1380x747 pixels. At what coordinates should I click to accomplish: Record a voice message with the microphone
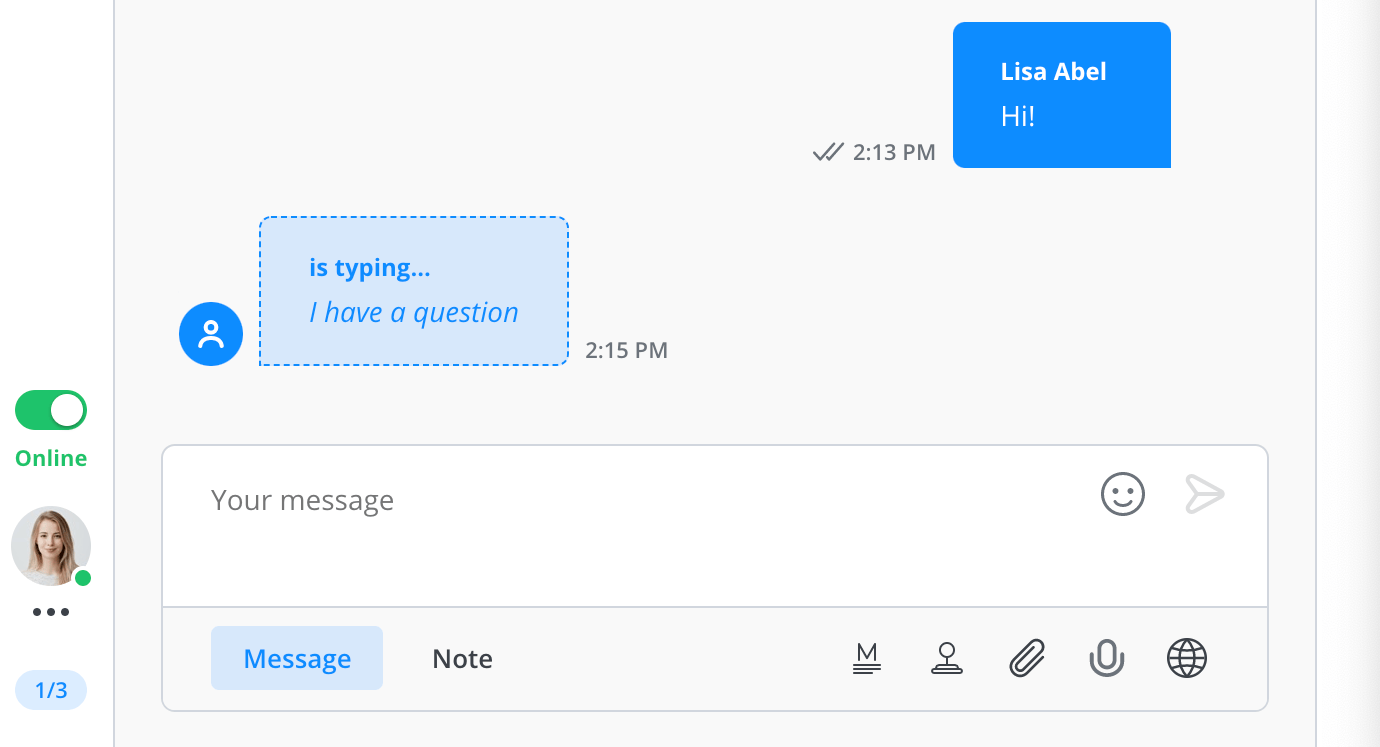[x=1107, y=658]
